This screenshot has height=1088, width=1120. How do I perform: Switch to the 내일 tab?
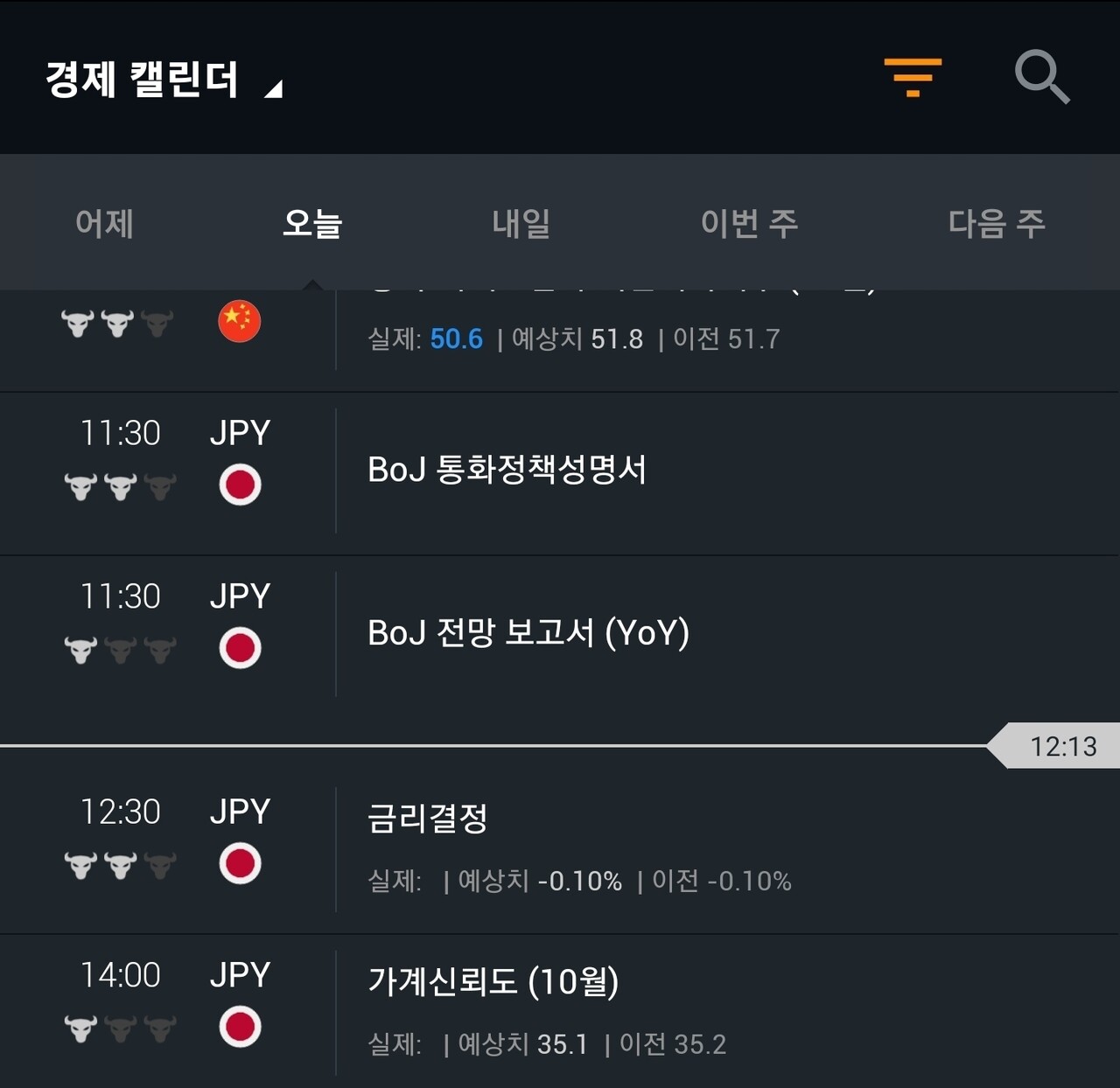[521, 224]
